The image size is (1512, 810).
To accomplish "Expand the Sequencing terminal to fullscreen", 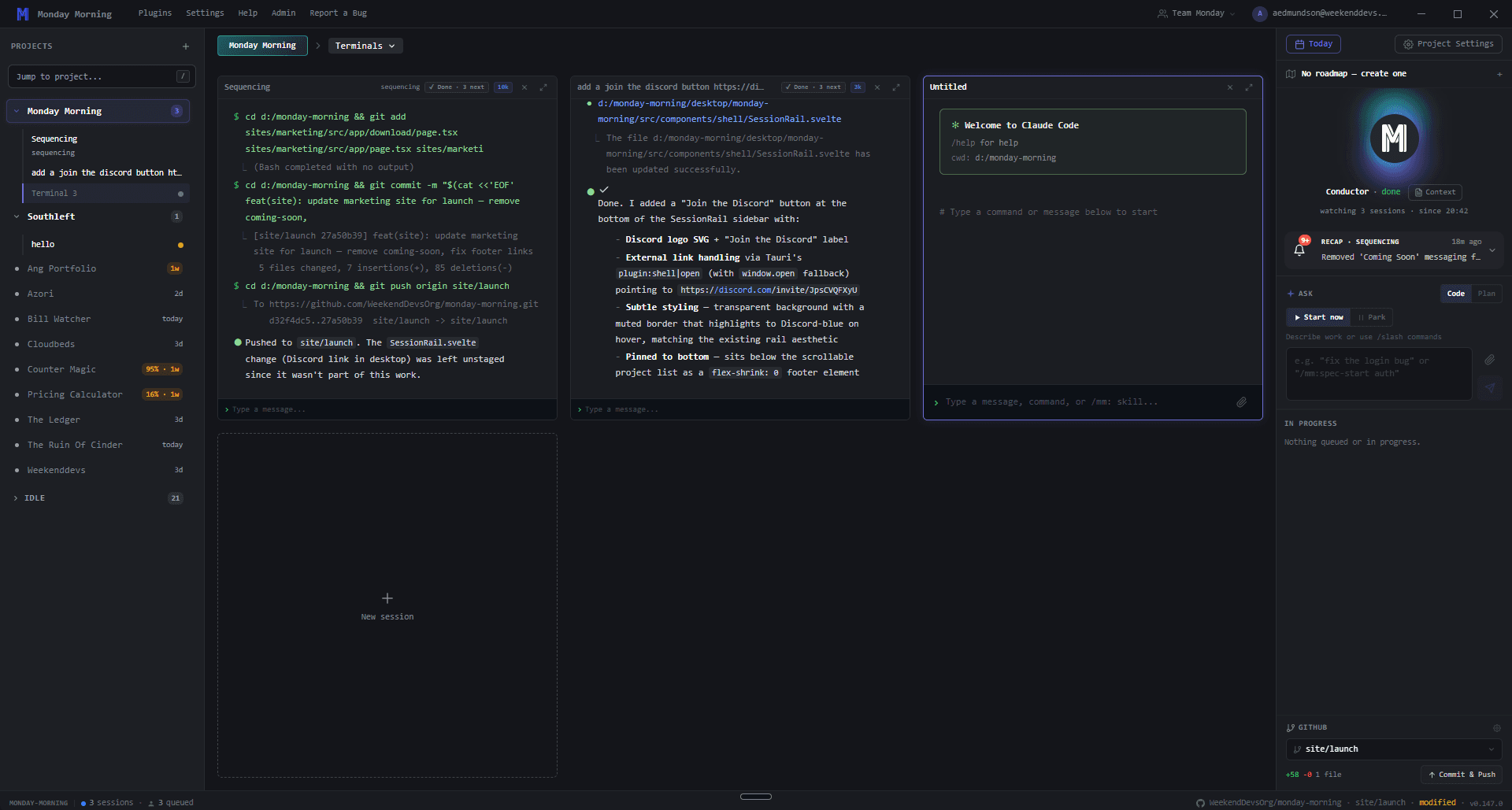I will [543, 87].
